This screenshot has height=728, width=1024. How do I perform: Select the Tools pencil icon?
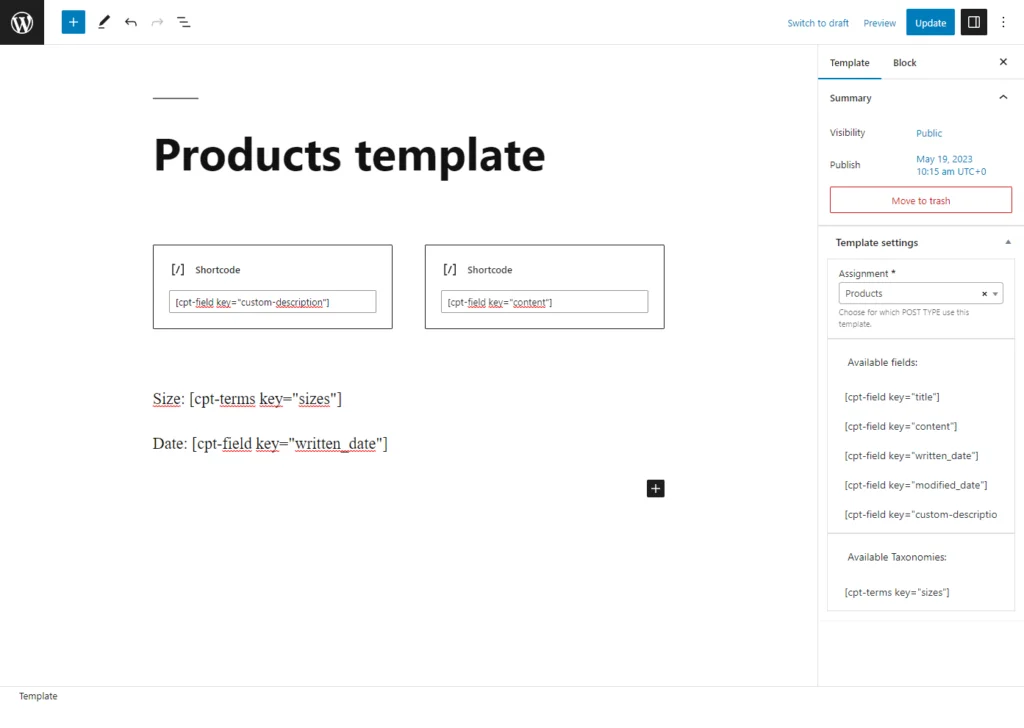[104, 21]
